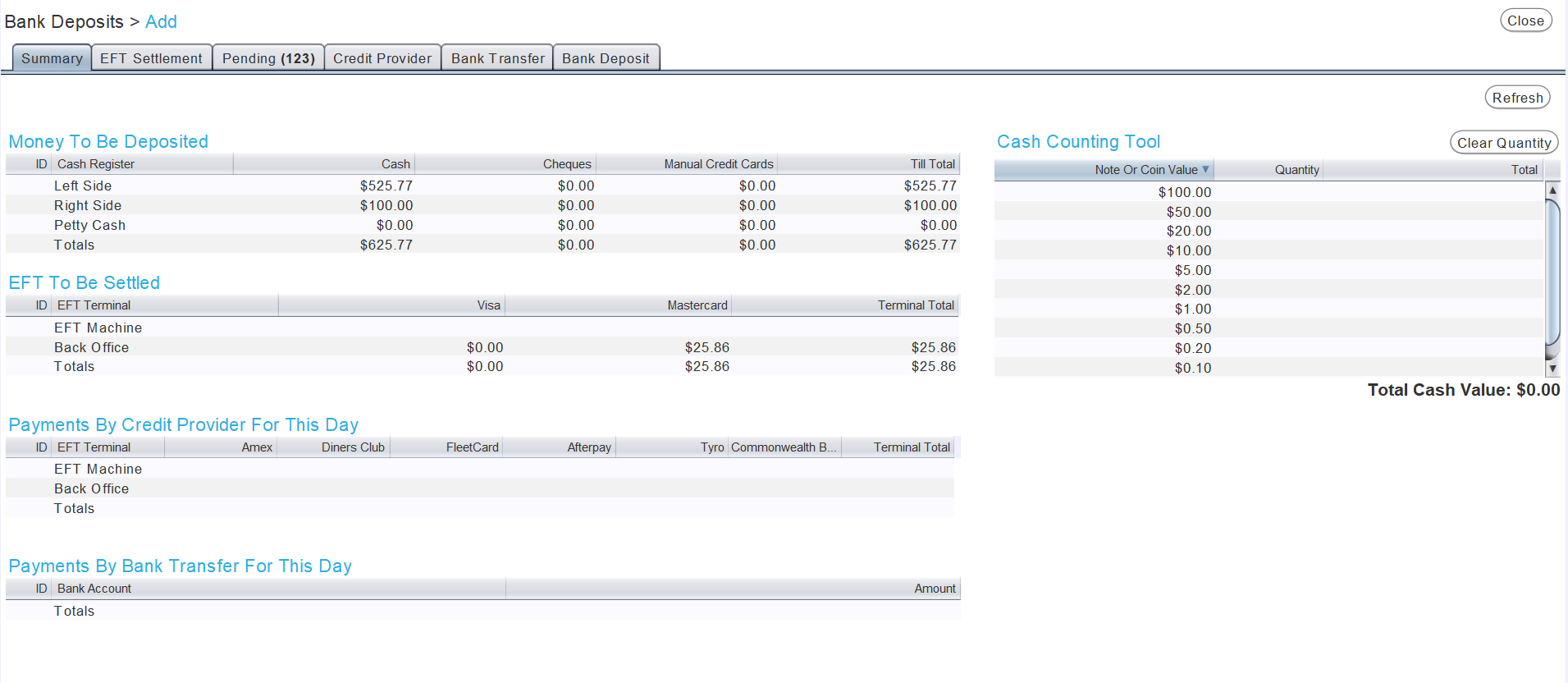This screenshot has width=1568, height=683.
Task: Select the $0.50 coin row
Action: [x=1269, y=328]
